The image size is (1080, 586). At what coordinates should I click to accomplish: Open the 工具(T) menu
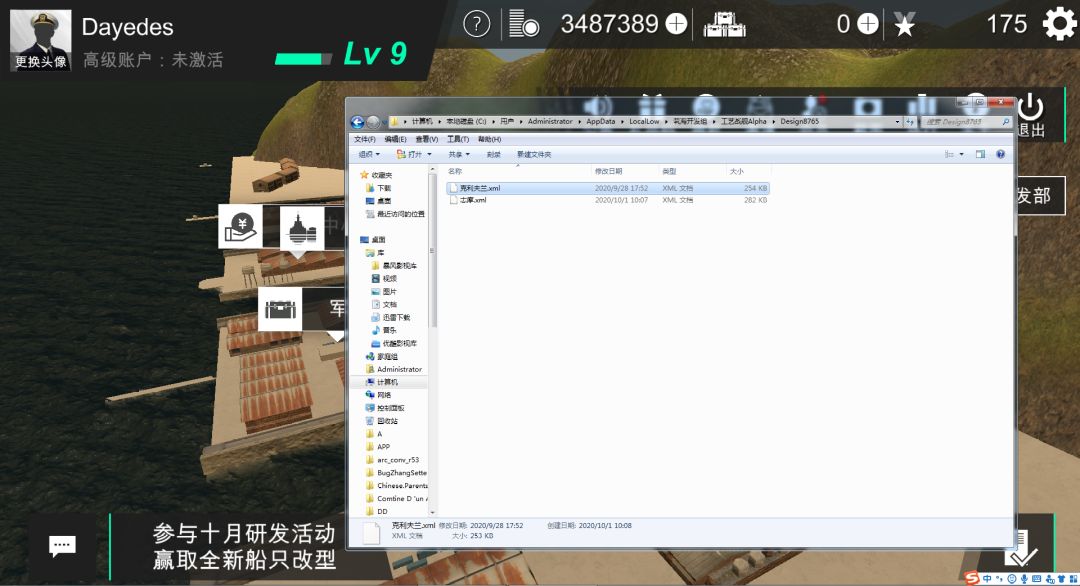[x=457, y=139]
